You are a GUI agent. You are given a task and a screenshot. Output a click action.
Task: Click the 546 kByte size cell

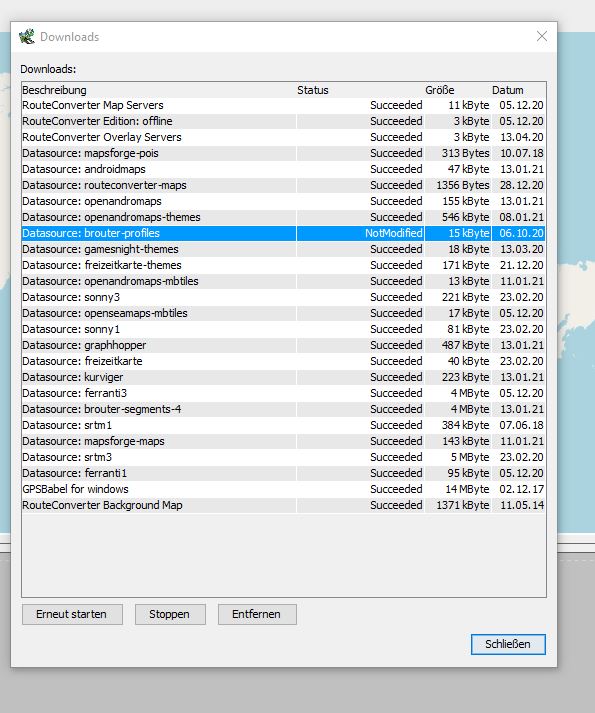point(458,217)
